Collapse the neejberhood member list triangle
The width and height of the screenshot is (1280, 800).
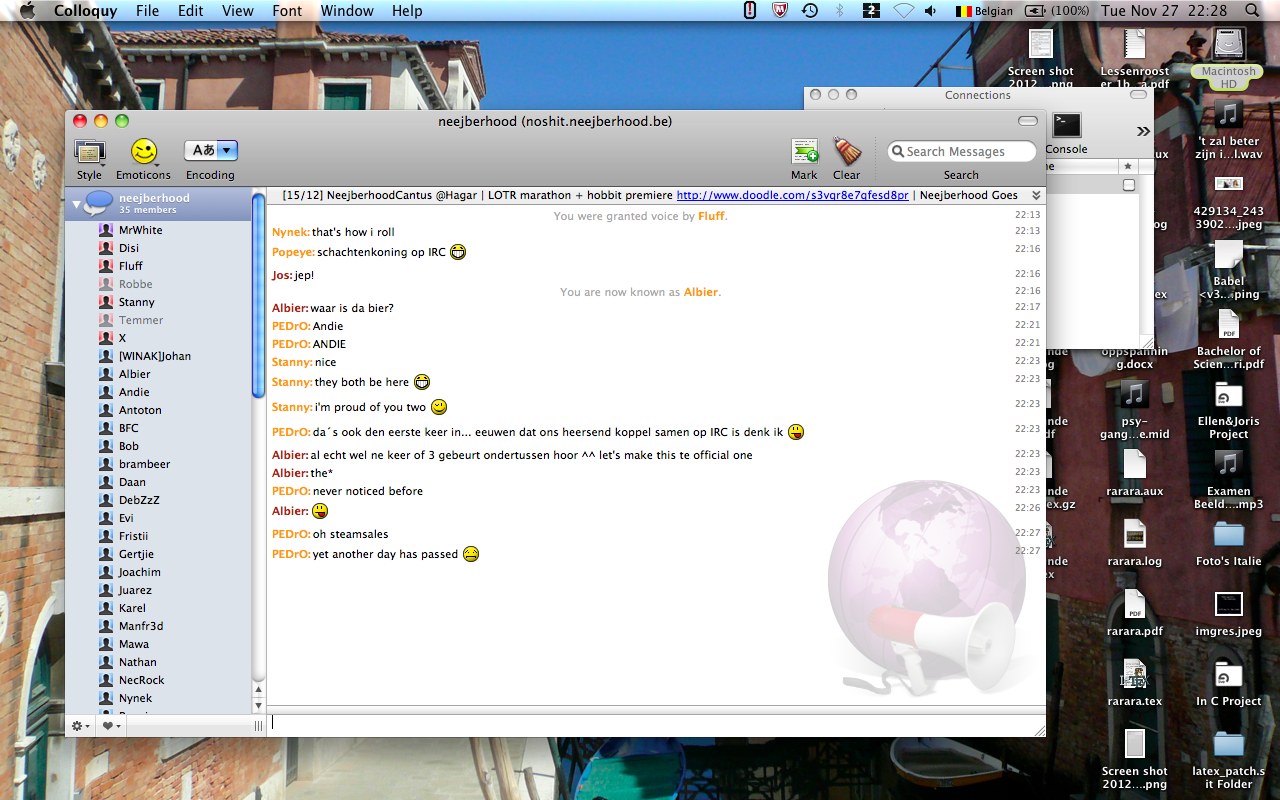point(76,204)
